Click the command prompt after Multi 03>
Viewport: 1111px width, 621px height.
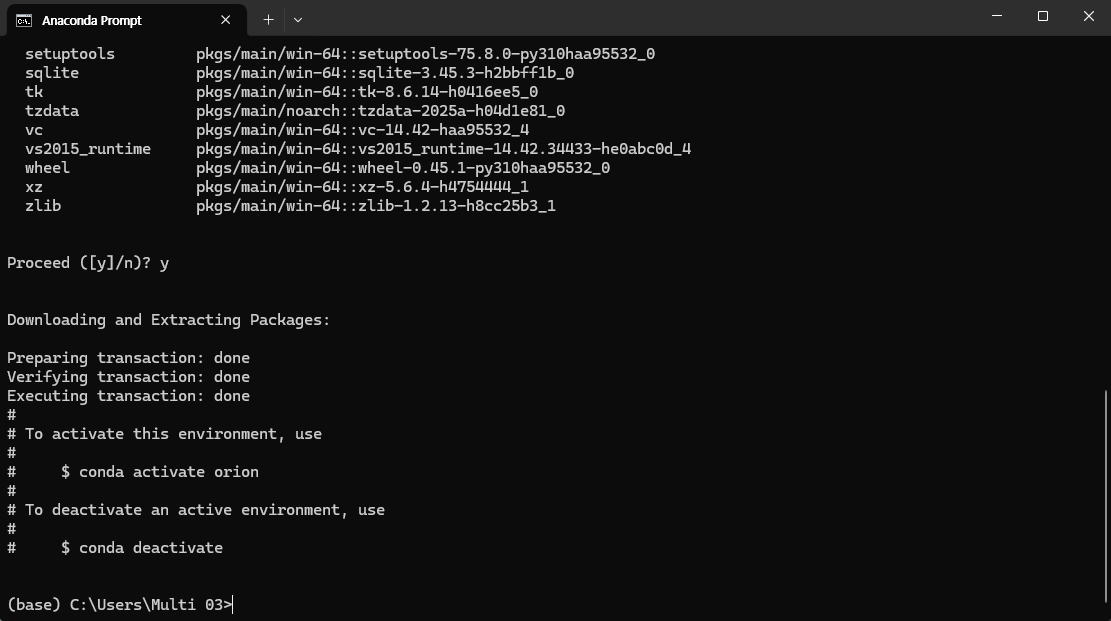[233, 605]
